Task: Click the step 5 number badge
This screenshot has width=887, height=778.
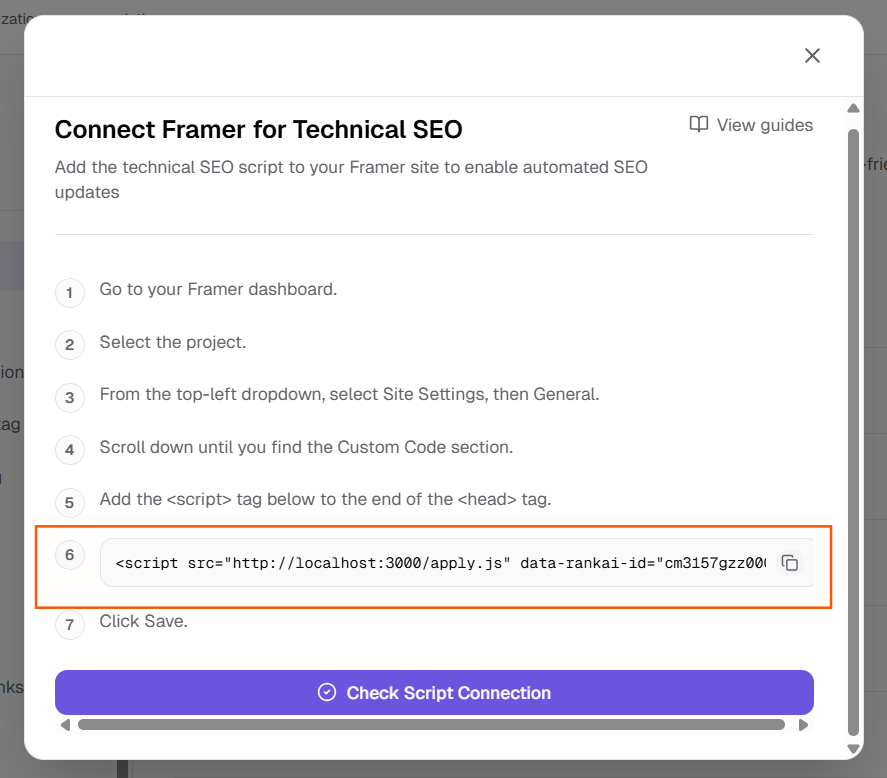Action: [x=69, y=503]
